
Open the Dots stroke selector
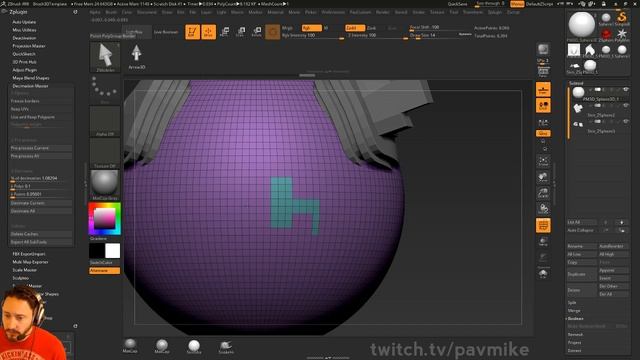click(105, 89)
